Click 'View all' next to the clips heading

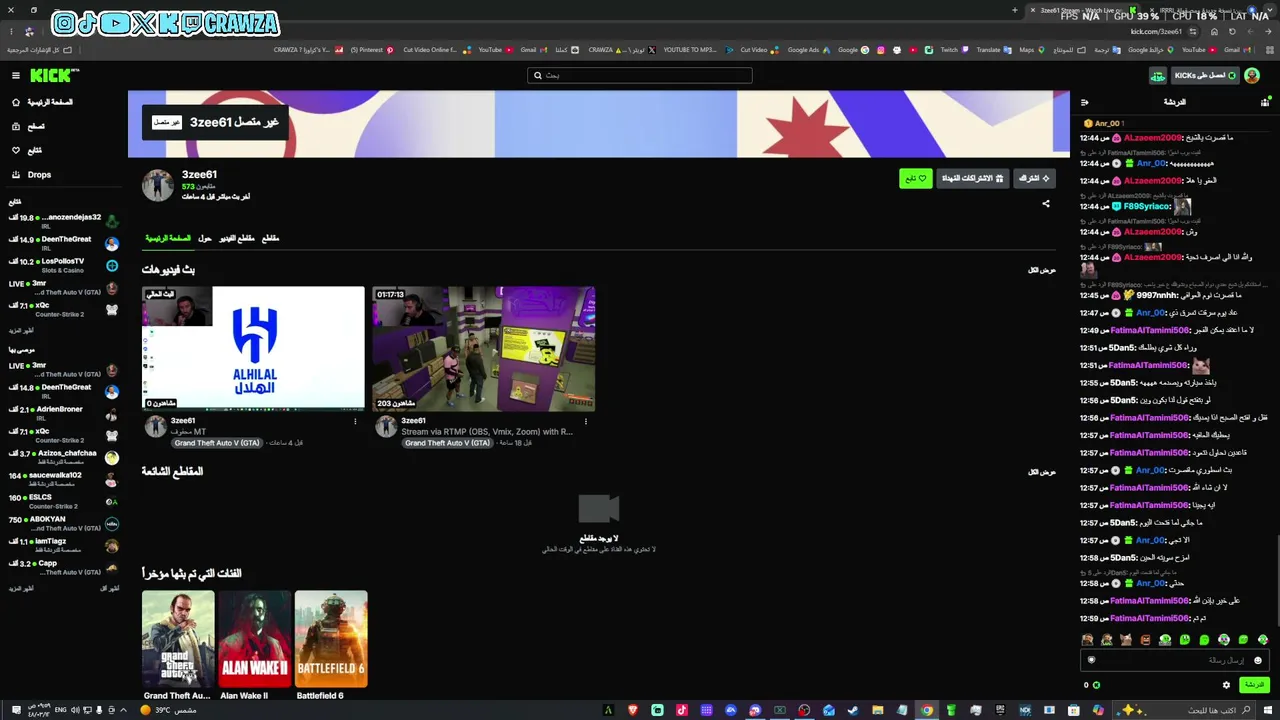[1042, 472]
